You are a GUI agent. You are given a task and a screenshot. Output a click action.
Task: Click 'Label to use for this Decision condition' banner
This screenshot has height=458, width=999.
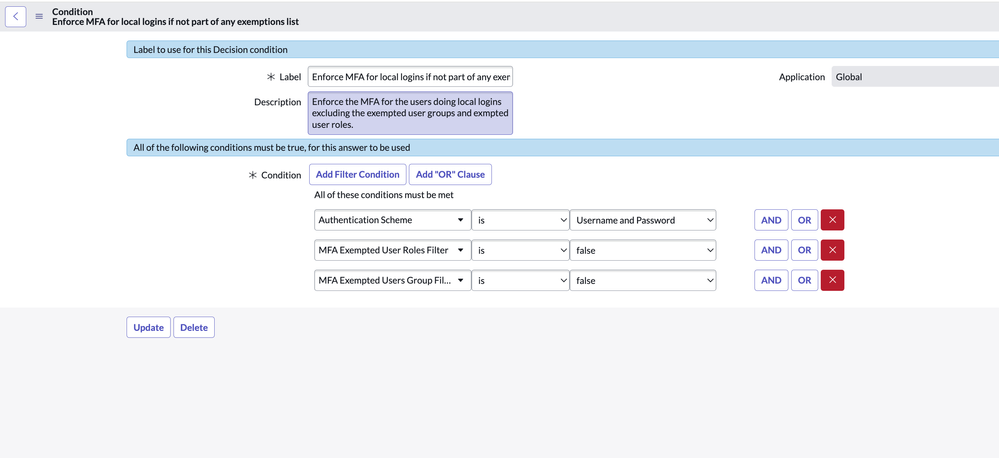[563, 49]
